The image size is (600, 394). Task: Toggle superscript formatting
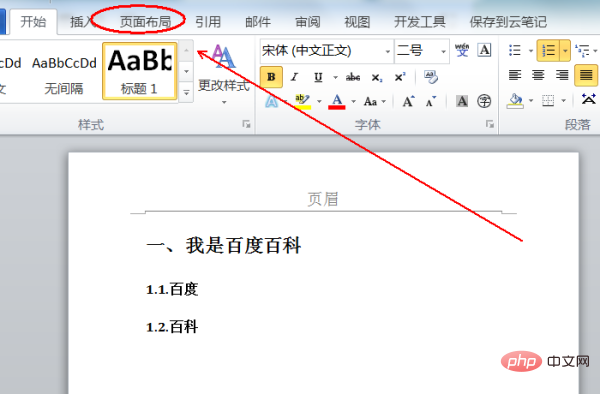coord(399,77)
